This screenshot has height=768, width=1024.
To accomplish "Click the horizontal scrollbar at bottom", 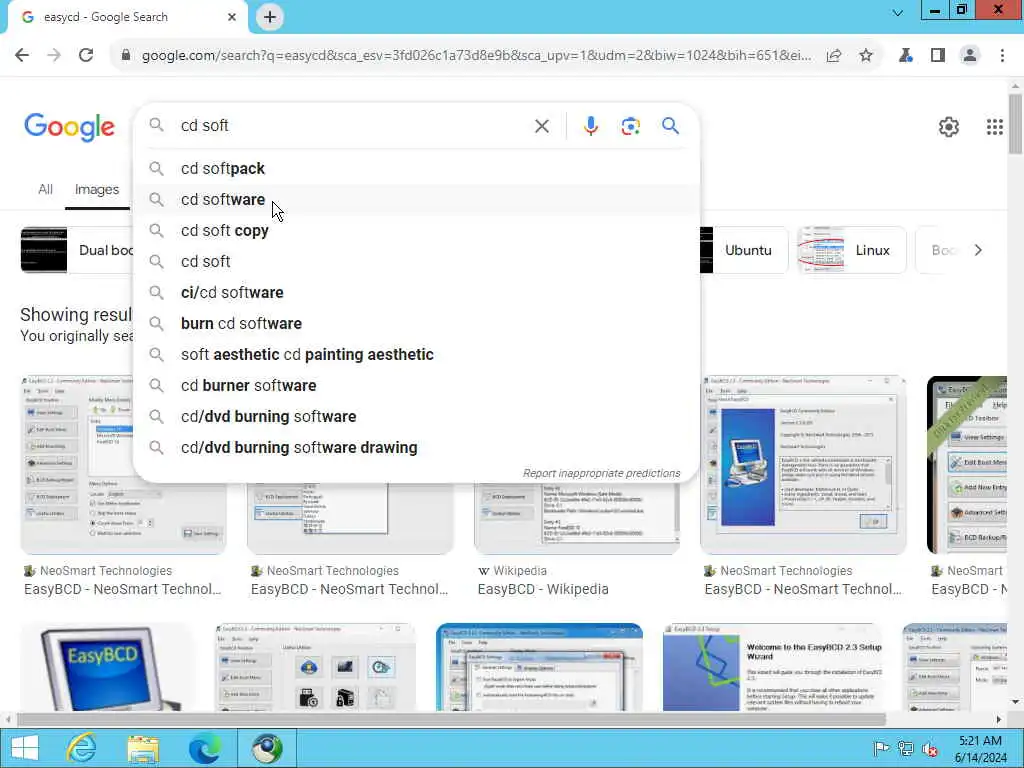I will coord(451,720).
